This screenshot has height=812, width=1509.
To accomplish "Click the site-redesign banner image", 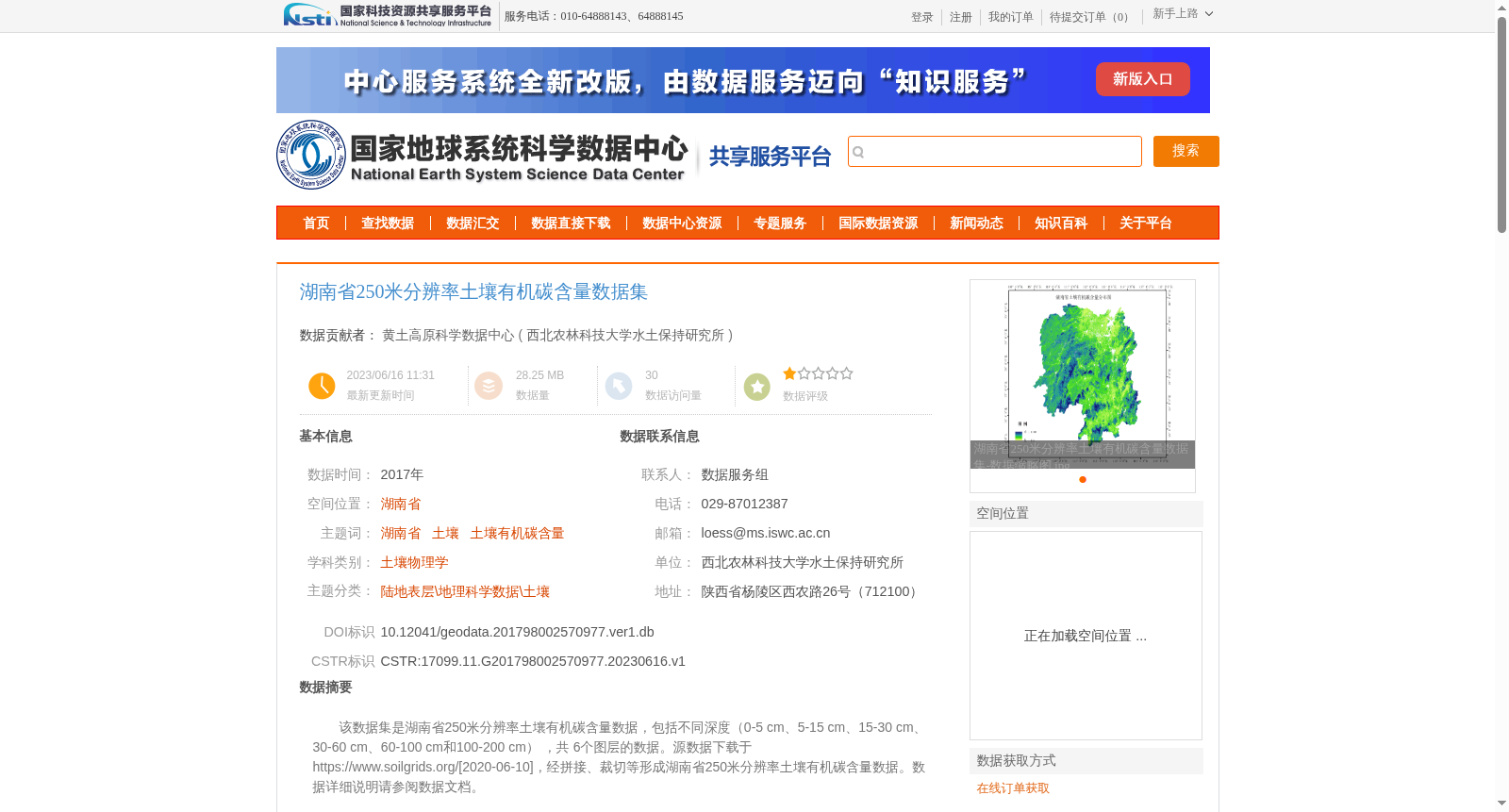I will pos(743,80).
